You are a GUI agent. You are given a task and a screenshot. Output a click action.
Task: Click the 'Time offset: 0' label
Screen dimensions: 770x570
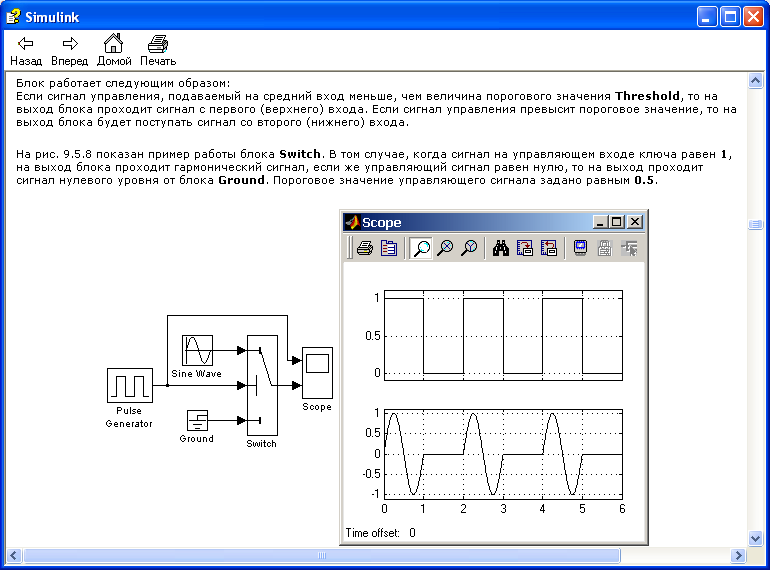tap(381, 533)
